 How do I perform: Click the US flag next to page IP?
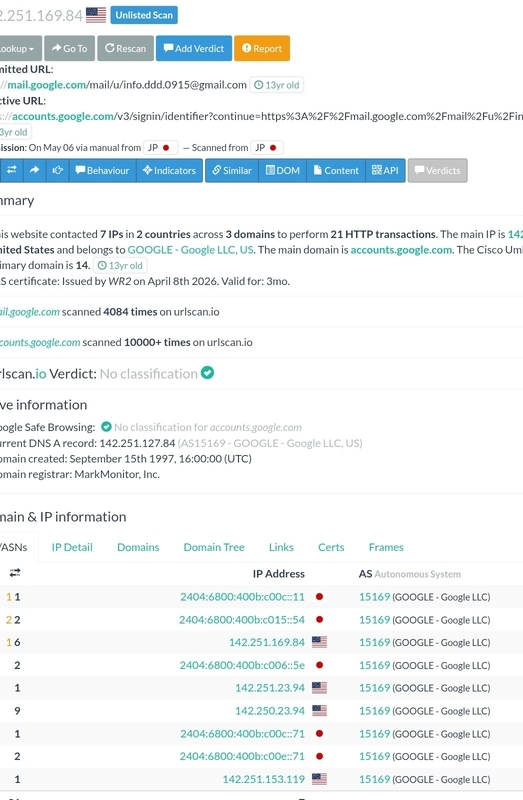click(96, 15)
